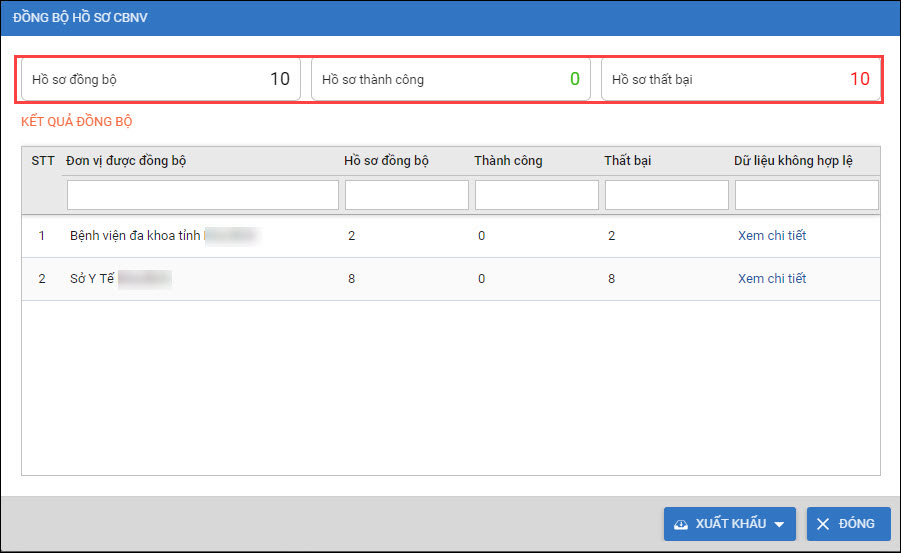Click the Thành công column header
The image size is (901, 553).
coord(508,161)
